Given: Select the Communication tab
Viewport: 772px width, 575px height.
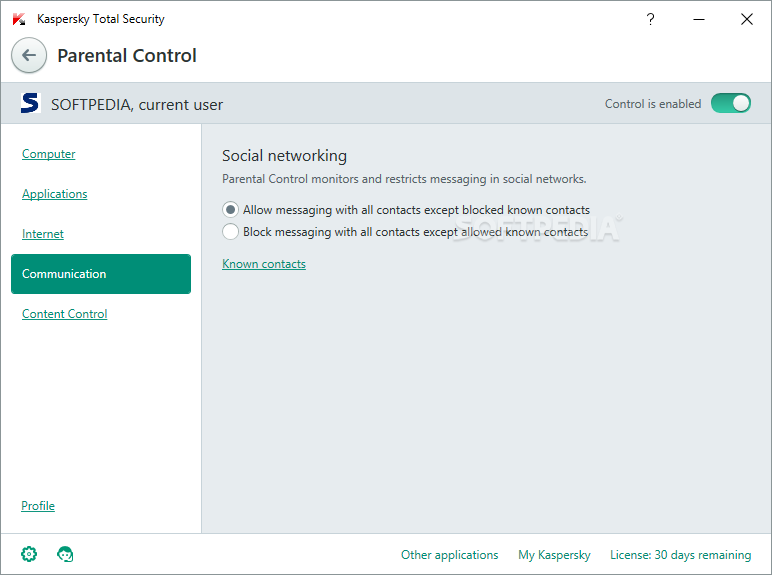Looking at the screenshot, I should coord(101,274).
